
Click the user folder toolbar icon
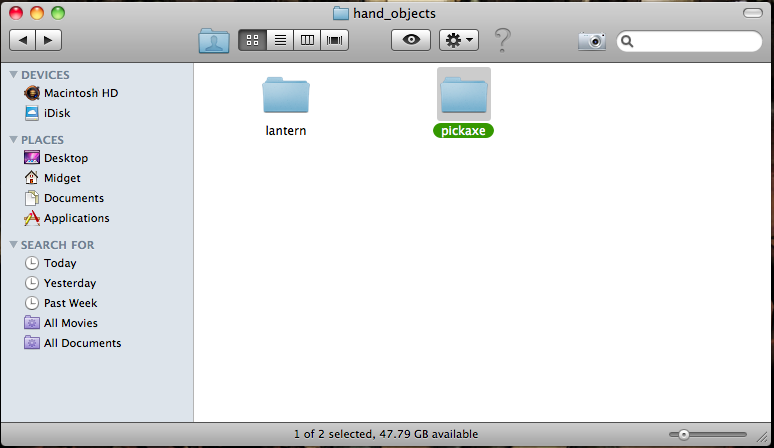click(214, 40)
